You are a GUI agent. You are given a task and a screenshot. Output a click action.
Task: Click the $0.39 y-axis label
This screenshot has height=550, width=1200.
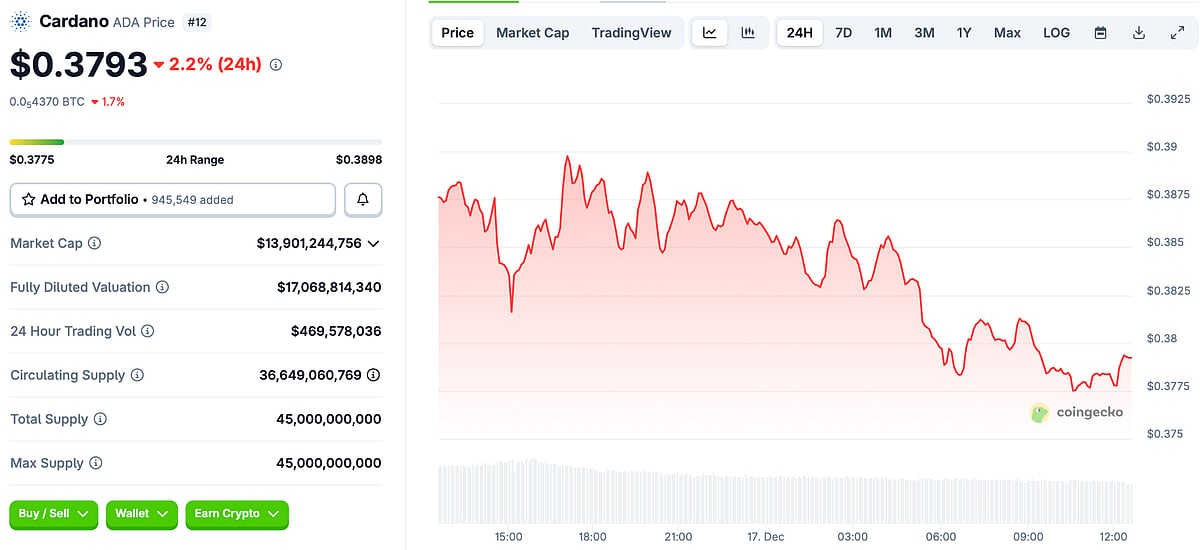1162,146
